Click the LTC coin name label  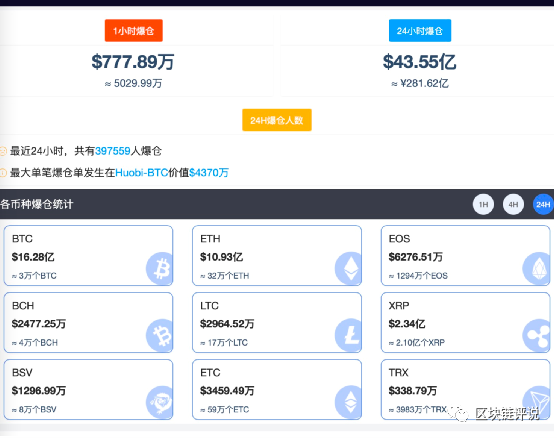click(x=209, y=305)
